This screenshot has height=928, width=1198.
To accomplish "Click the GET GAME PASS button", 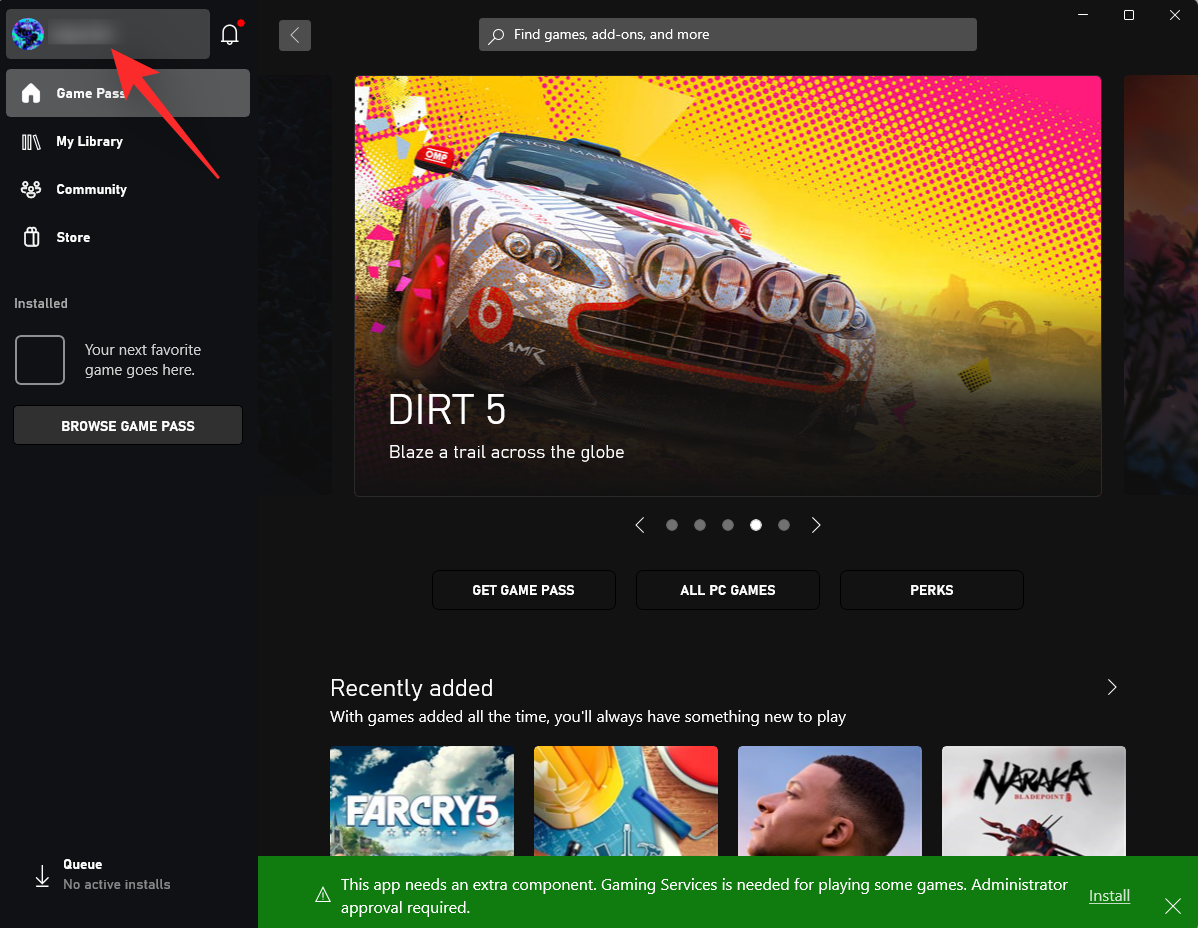I will (523, 590).
